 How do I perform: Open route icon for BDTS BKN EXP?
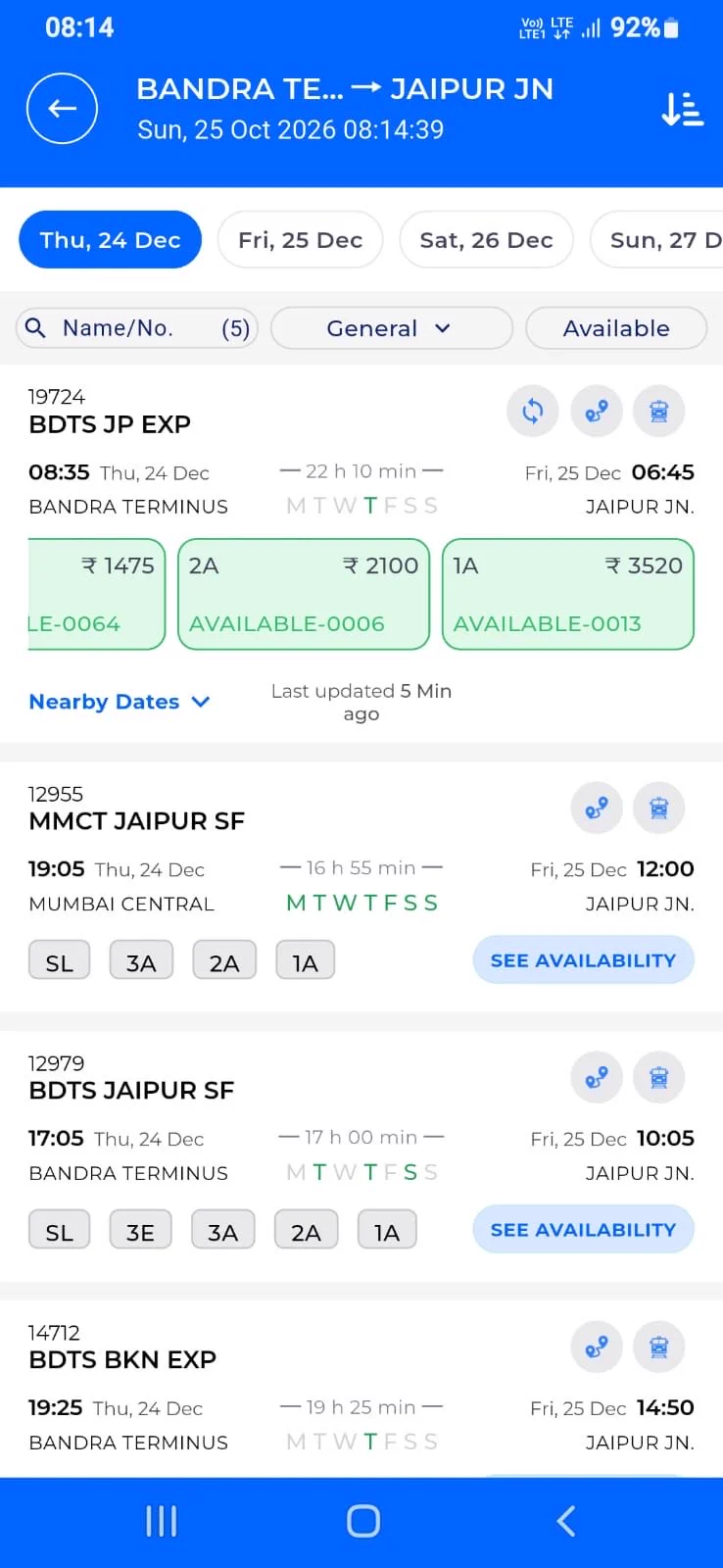[597, 1347]
